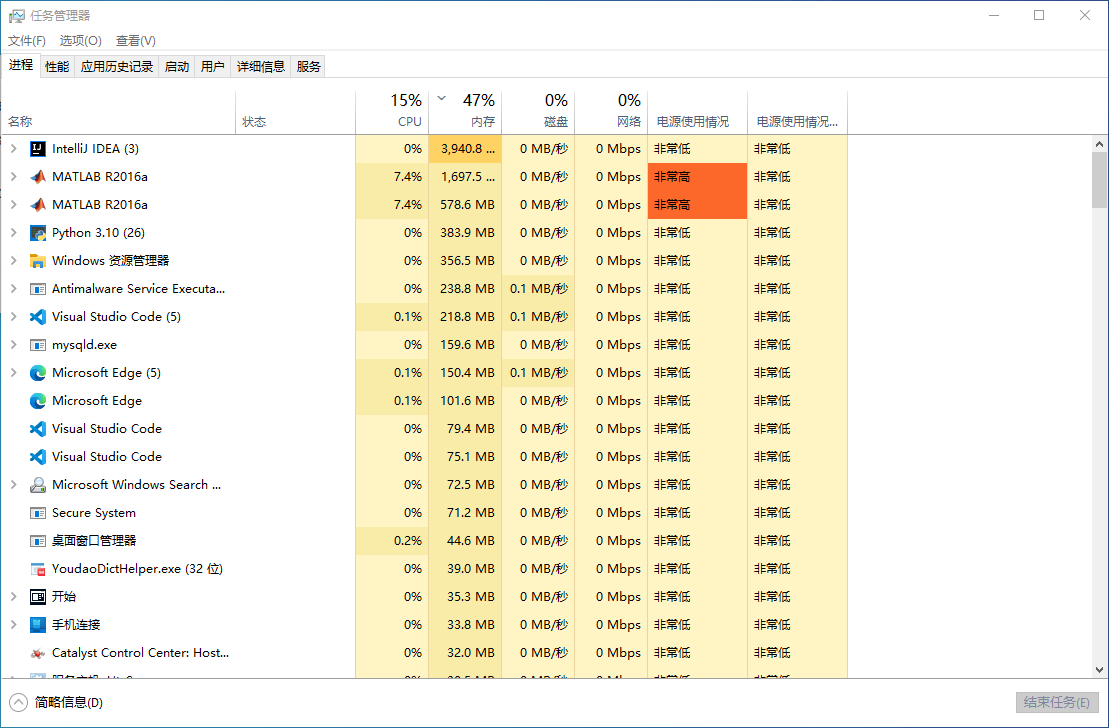The image size is (1109, 728).
Task: Click the YoudaoDictHelper.exe icon
Action: tap(37, 569)
